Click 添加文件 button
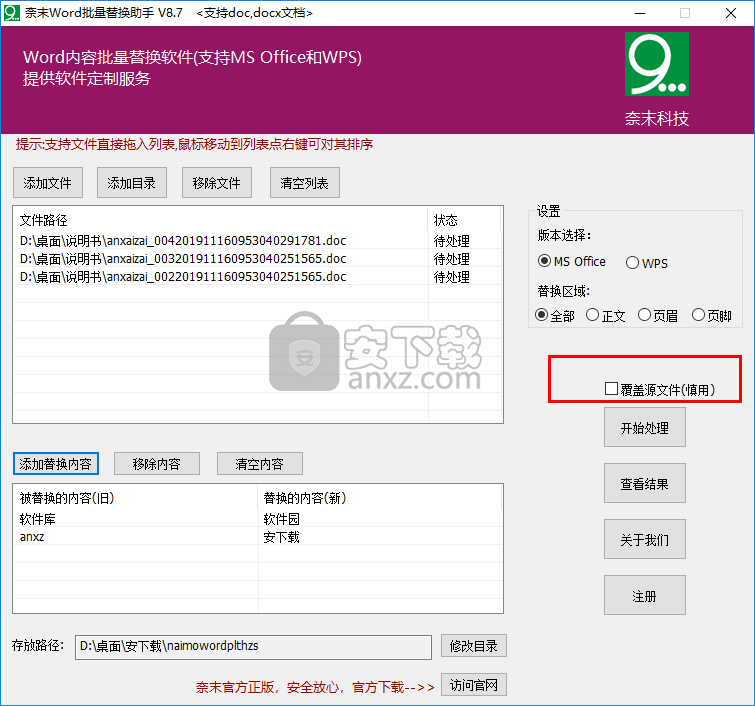The height and width of the screenshot is (706, 755). (x=48, y=183)
